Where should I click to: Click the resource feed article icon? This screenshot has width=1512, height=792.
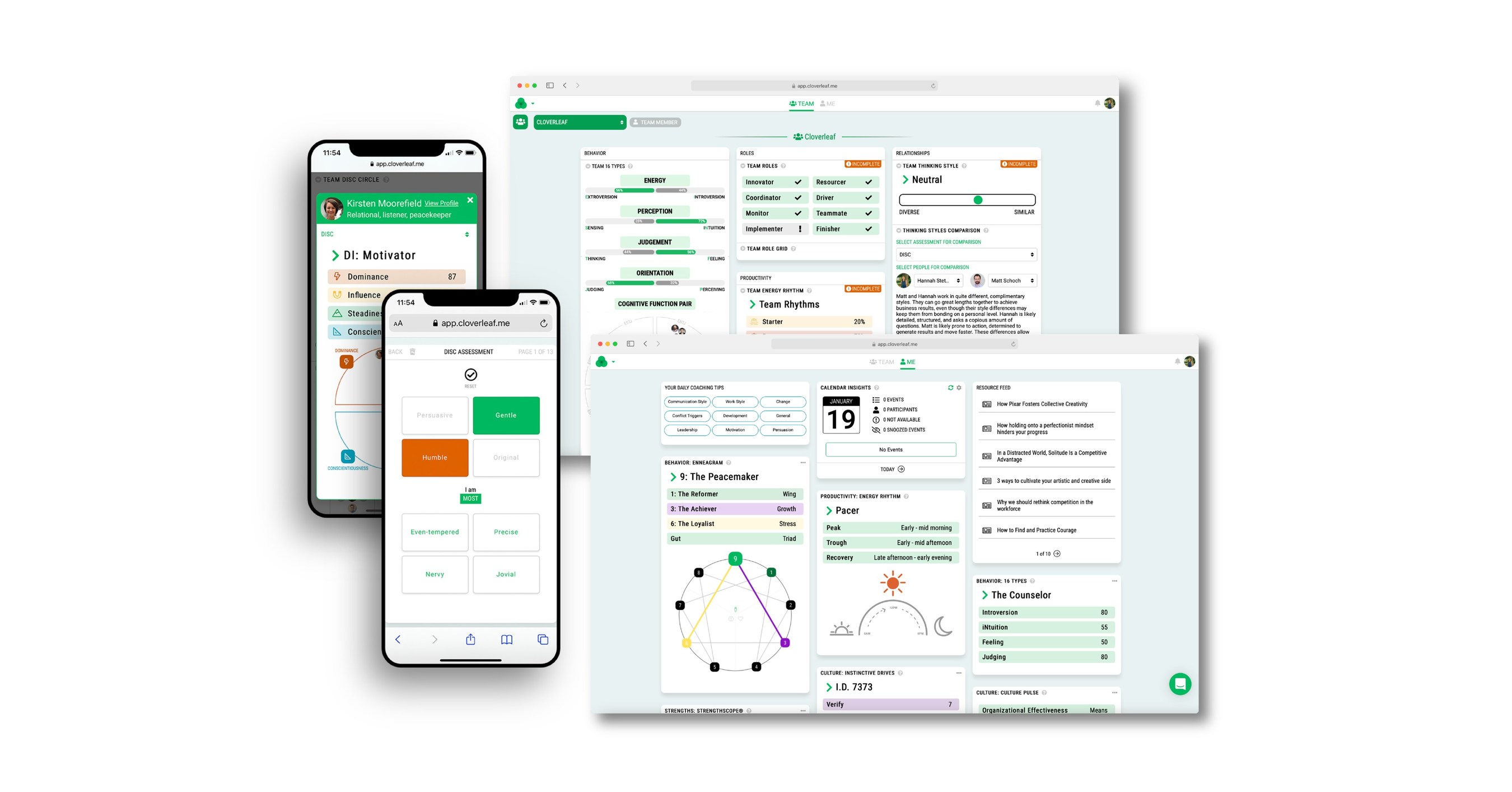pos(988,404)
